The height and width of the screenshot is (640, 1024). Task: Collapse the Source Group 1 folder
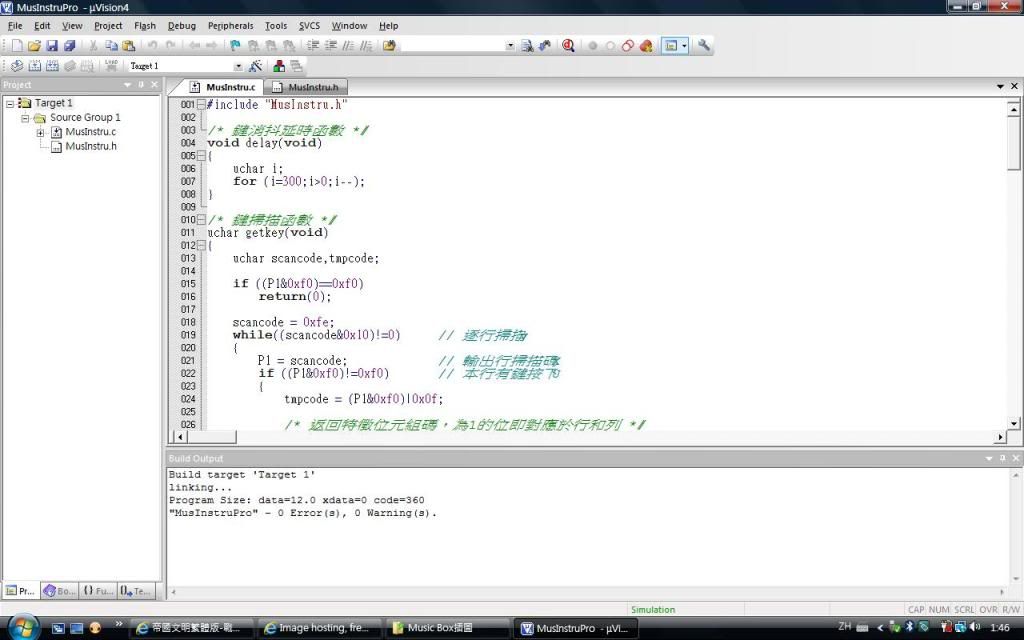pos(26,118)
